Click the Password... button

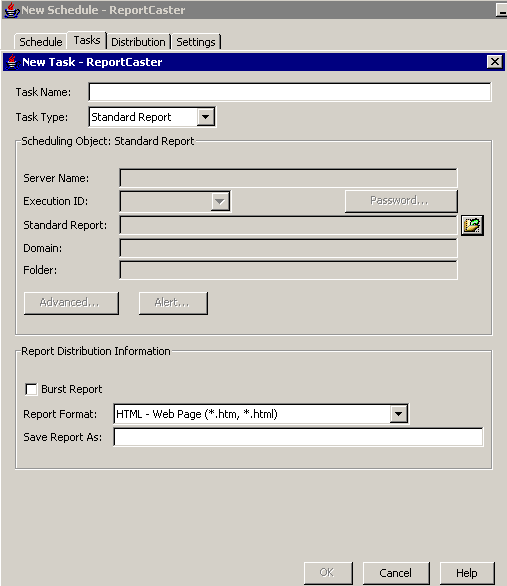(x=401, y=201)
